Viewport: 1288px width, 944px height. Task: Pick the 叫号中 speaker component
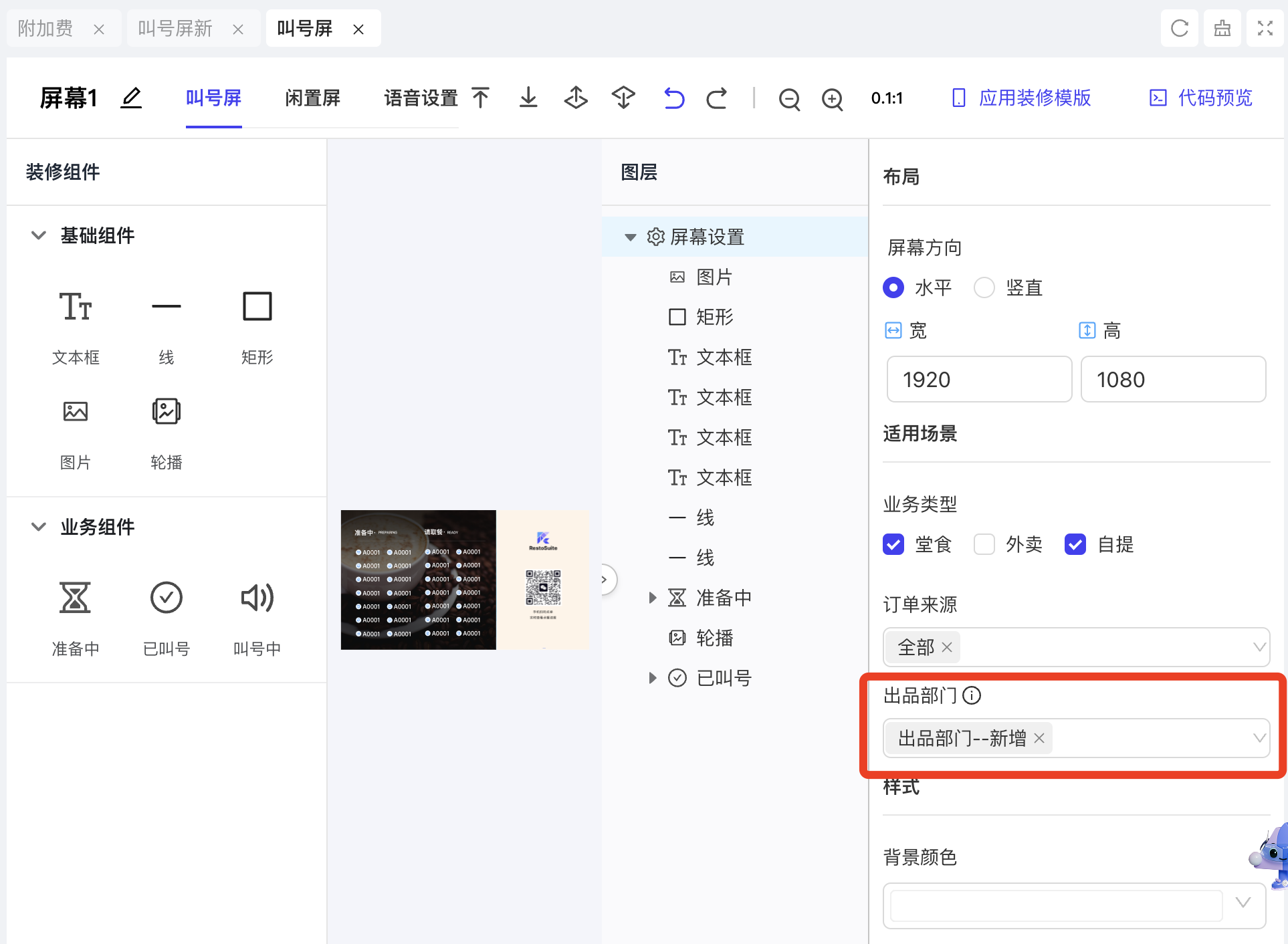point(257,598)
